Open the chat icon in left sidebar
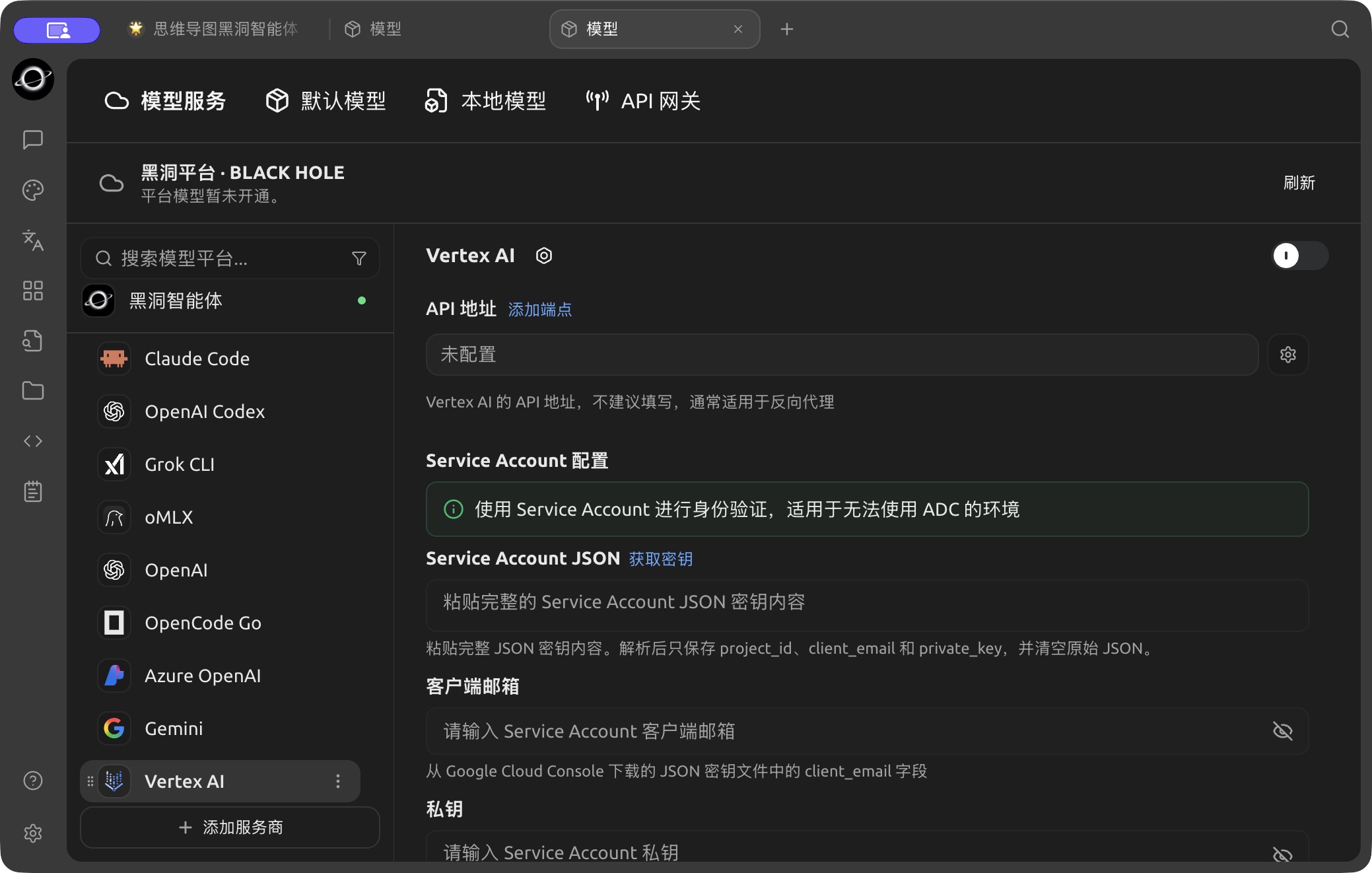The height and width of the screenshot is (873, 1372). [33, 139]
